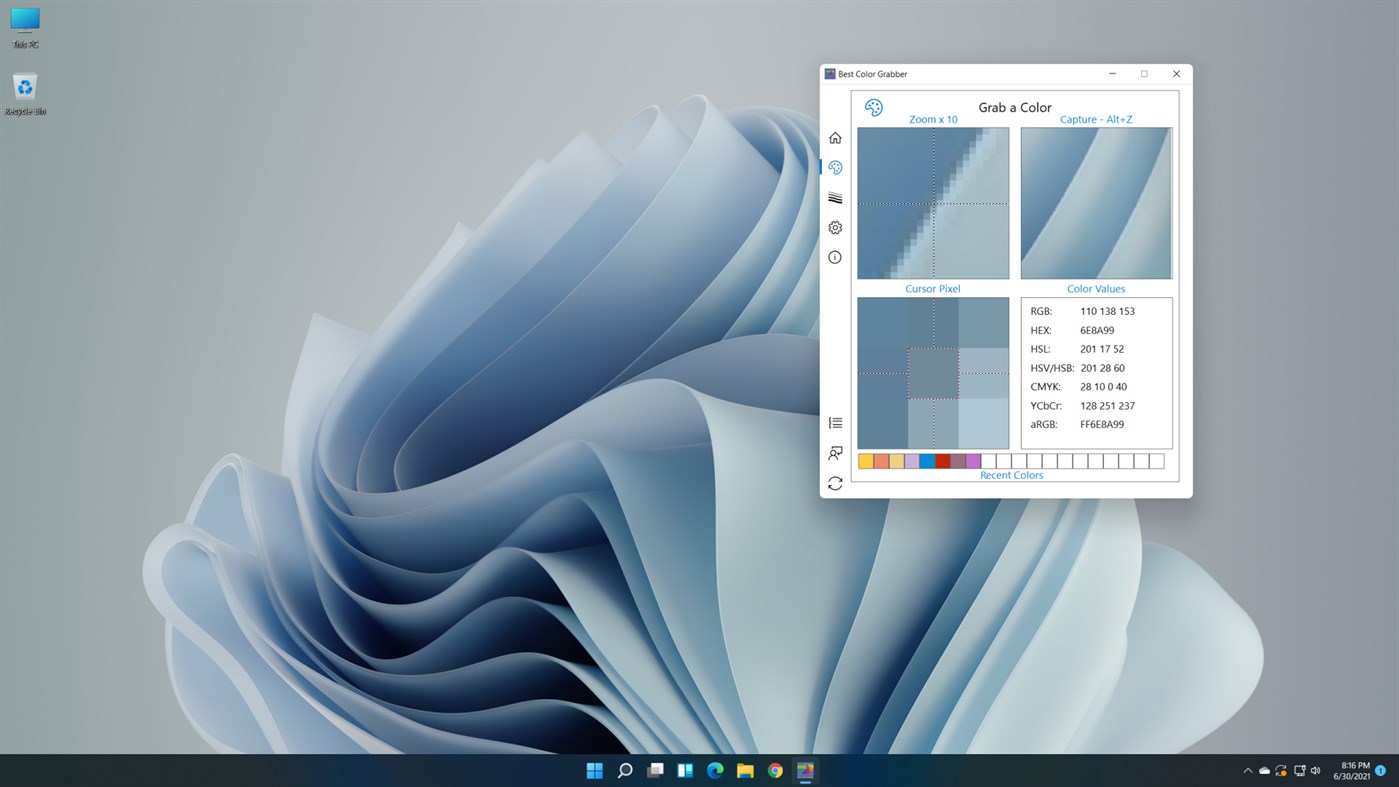Open the Home page in the sidebar

(835, 137)
